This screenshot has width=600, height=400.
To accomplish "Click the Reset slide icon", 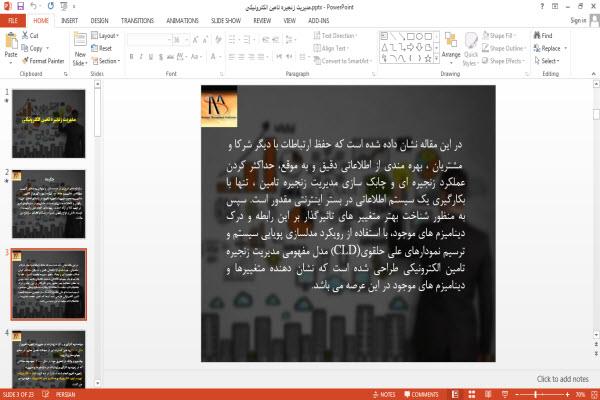I will (x=95, y=48).
